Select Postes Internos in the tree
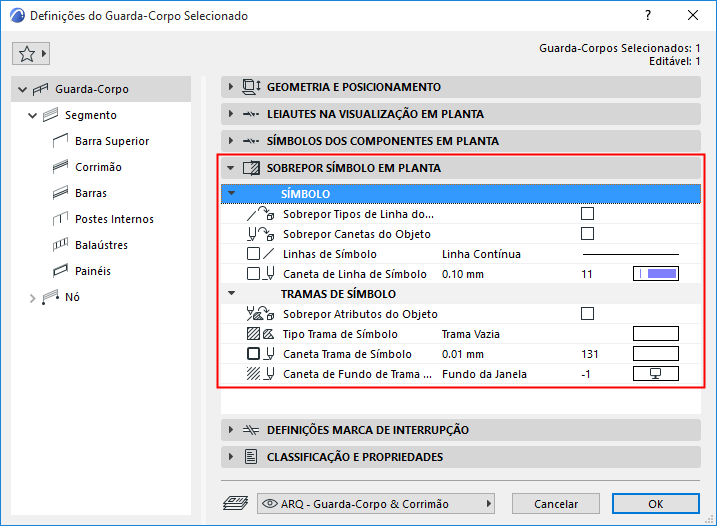The height and width of the screenshot is (526, 717). [114, 219]
